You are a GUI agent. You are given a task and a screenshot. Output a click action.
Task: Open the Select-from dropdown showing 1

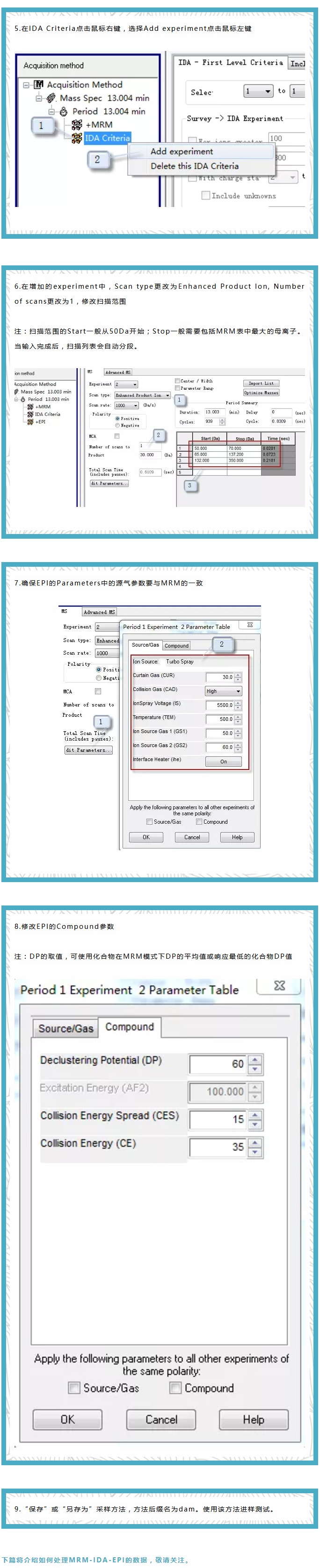[258, 91]
